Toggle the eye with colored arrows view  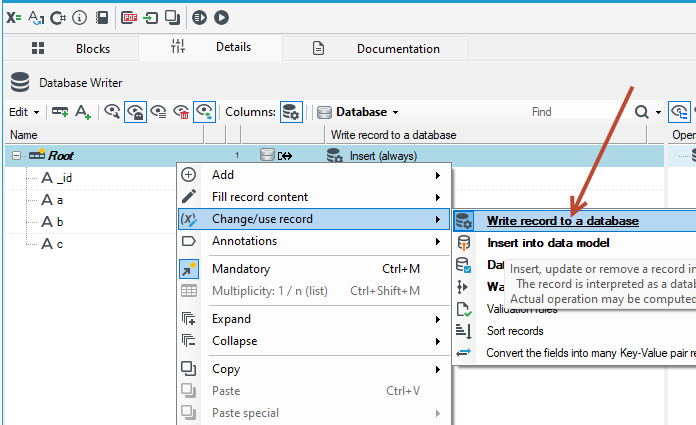tap(204, 111)
